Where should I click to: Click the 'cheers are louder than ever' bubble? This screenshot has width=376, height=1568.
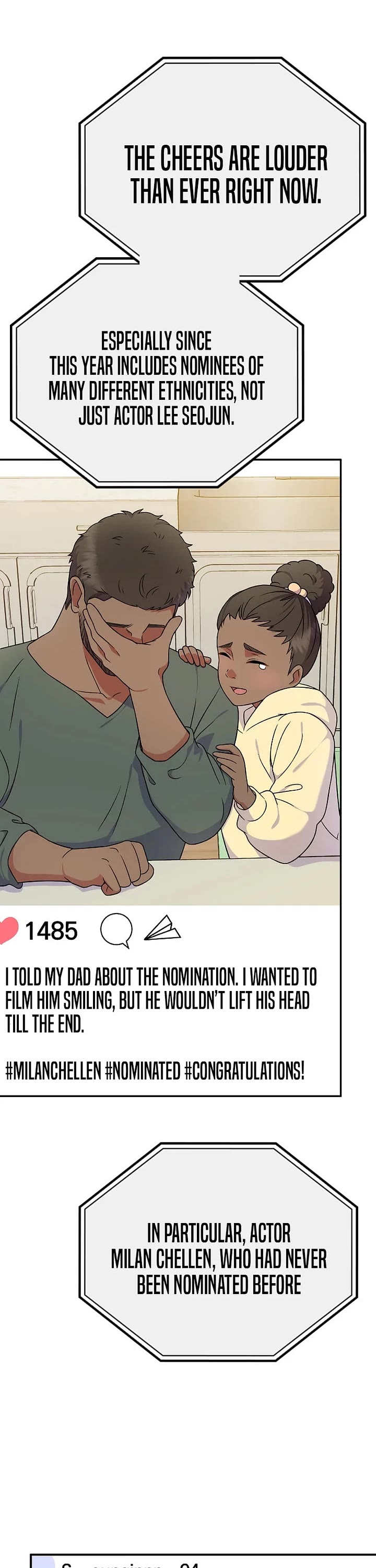(x=222, y=169)
